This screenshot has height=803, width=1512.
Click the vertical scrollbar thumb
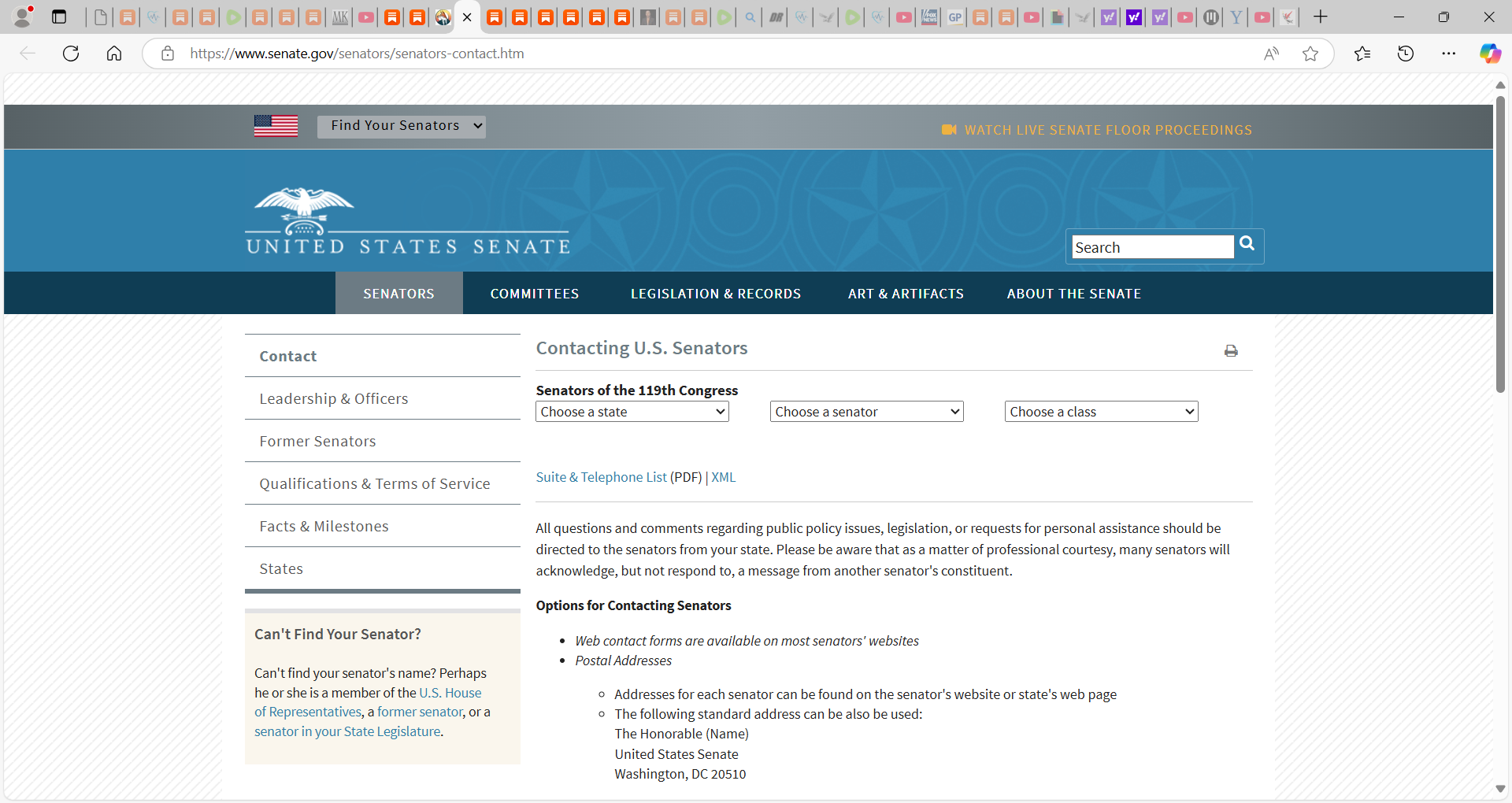[1500, 244]
